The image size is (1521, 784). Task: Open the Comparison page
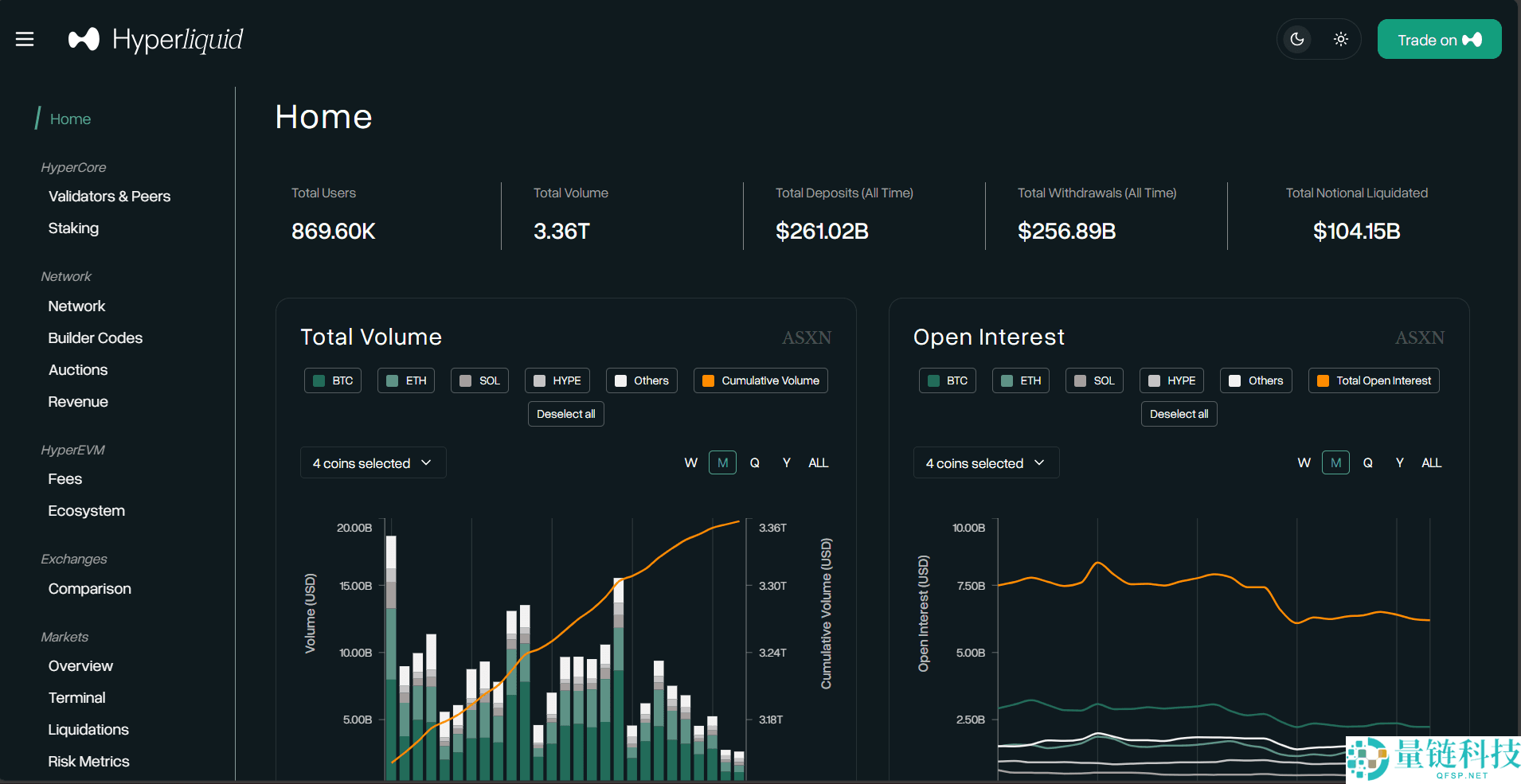90,589
